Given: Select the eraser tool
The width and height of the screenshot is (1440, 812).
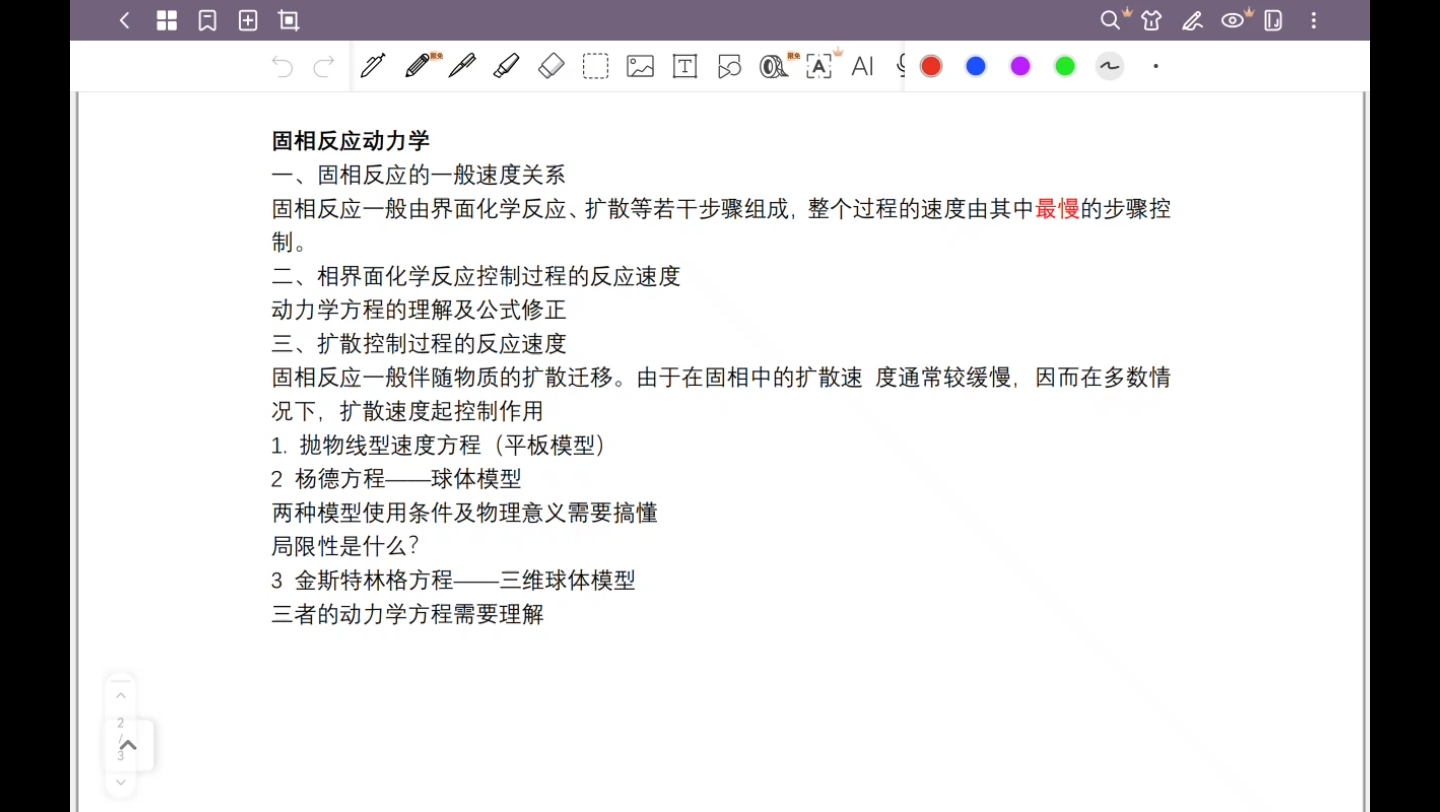Looking at the screenshot, I should coord(551,66).
